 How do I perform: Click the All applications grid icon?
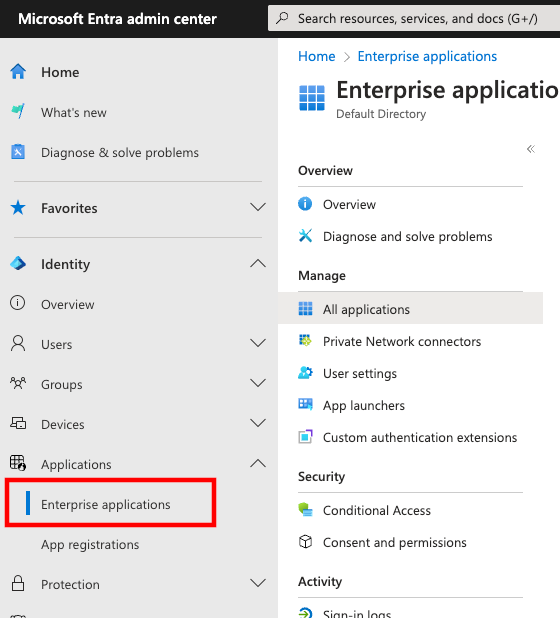[x=305, y=309]
